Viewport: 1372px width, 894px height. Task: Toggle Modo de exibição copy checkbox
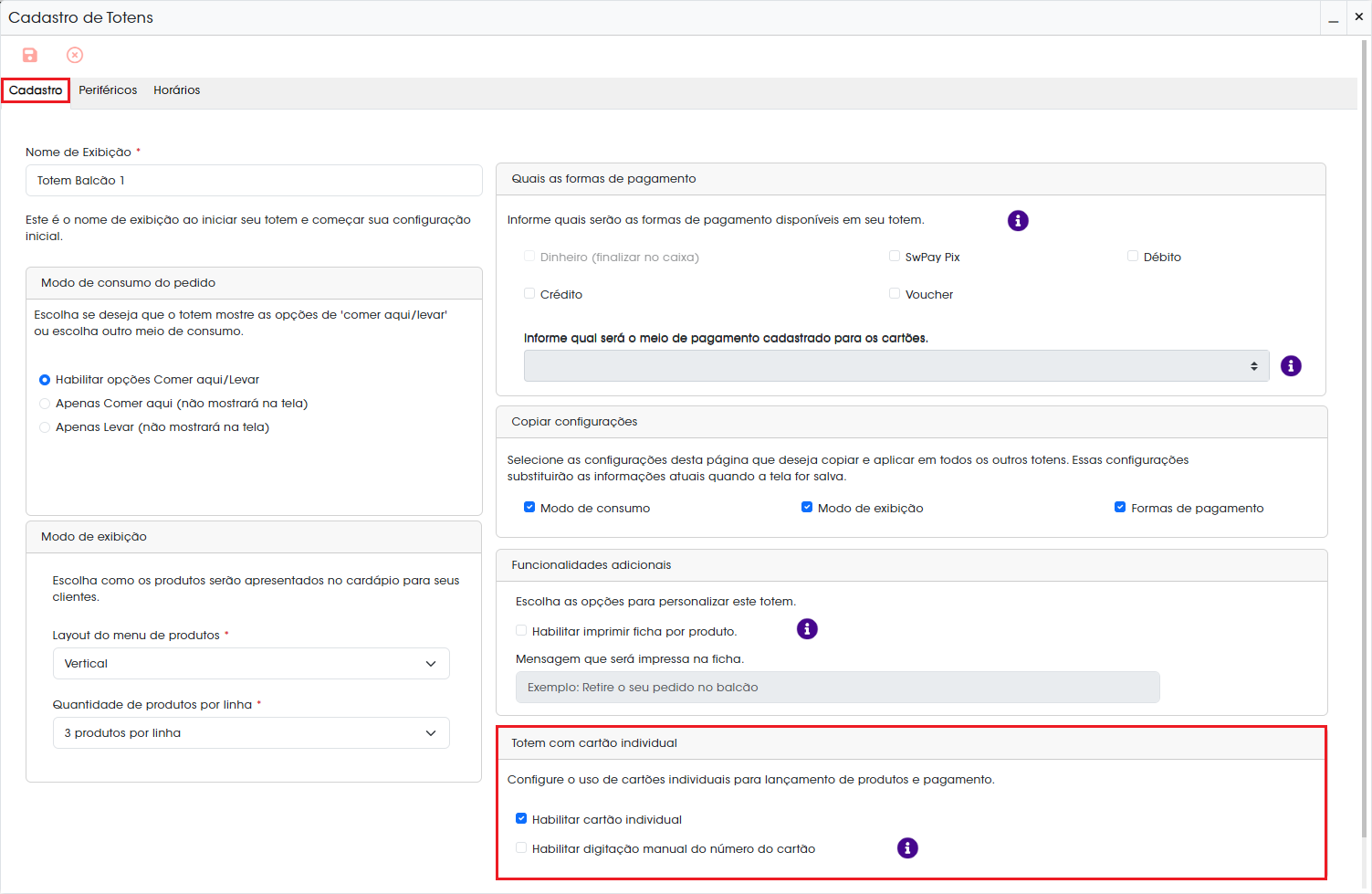(x=807, y=508)
